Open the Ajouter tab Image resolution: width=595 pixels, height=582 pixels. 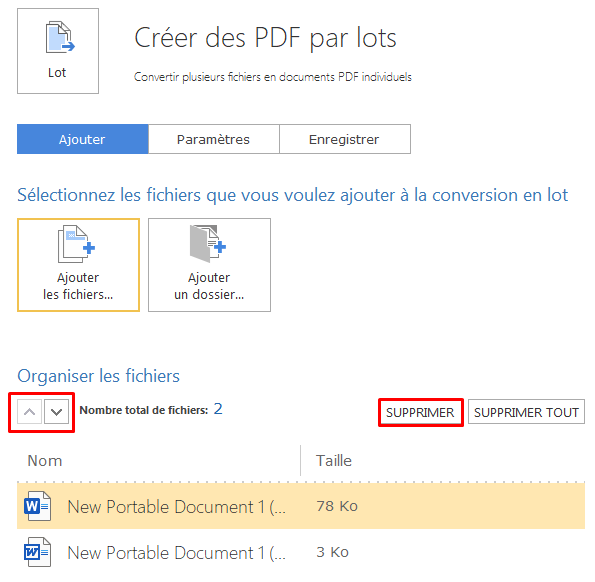tap(82, 139)
